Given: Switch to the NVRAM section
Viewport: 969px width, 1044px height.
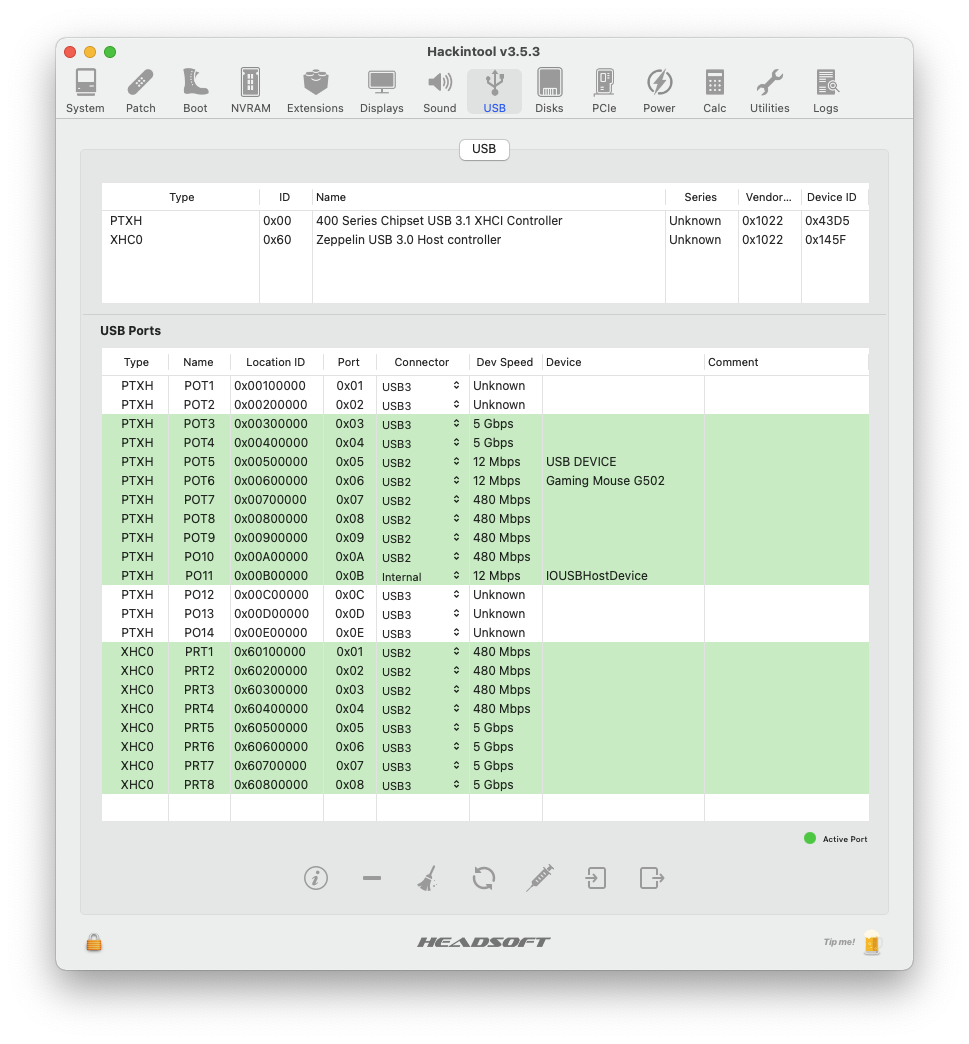Looking at the screenshot, I should coord(250,91).
